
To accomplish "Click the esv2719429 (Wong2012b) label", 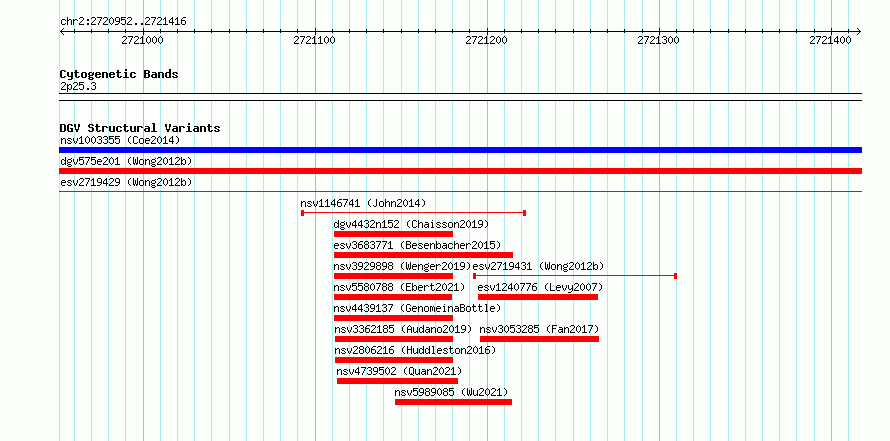I will (x=126, y=182).
